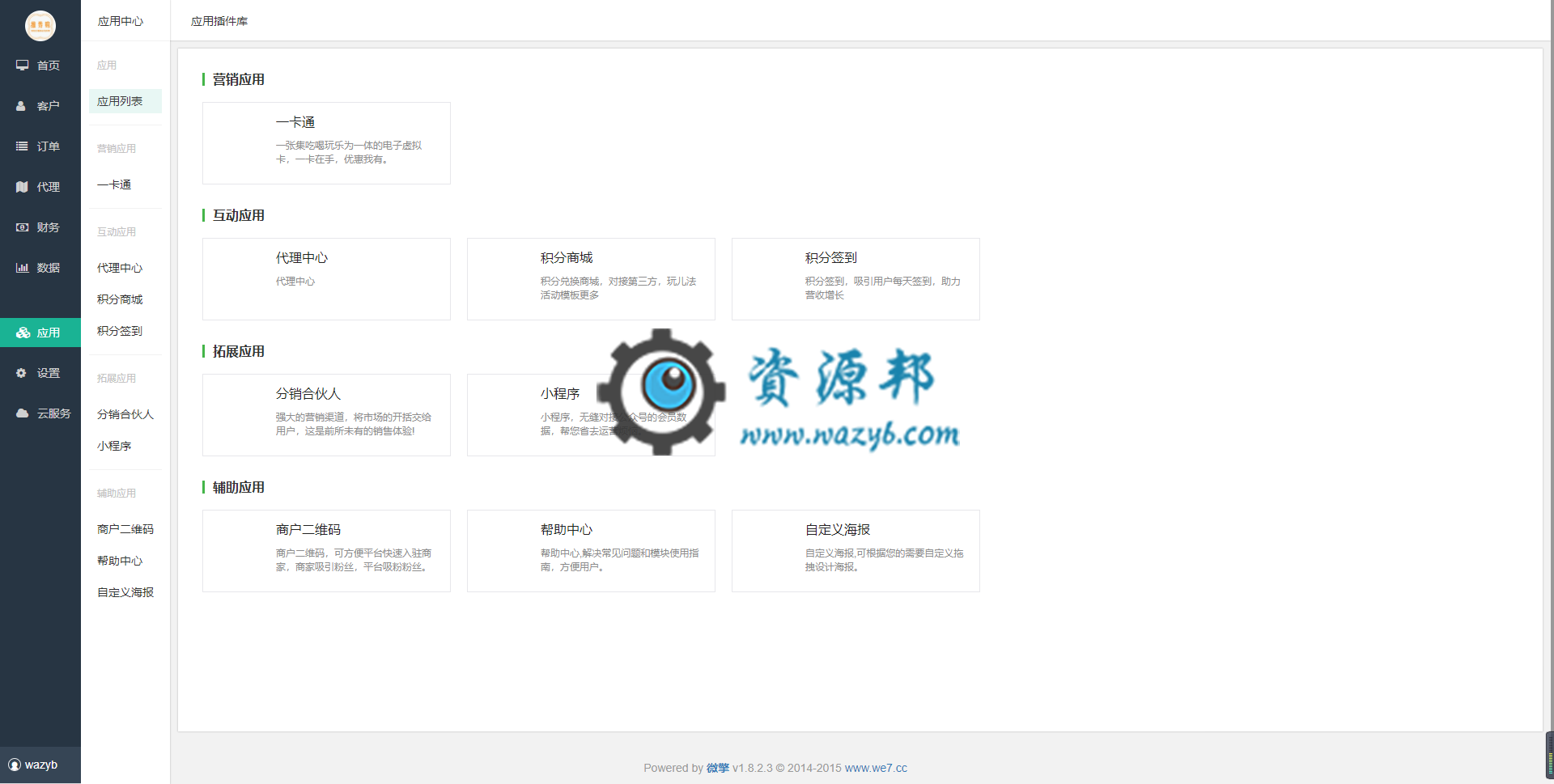The width and height of the screenshot is (1554, 784).
Task: Click the 营销应用 section heading
Action: [239, 79]
